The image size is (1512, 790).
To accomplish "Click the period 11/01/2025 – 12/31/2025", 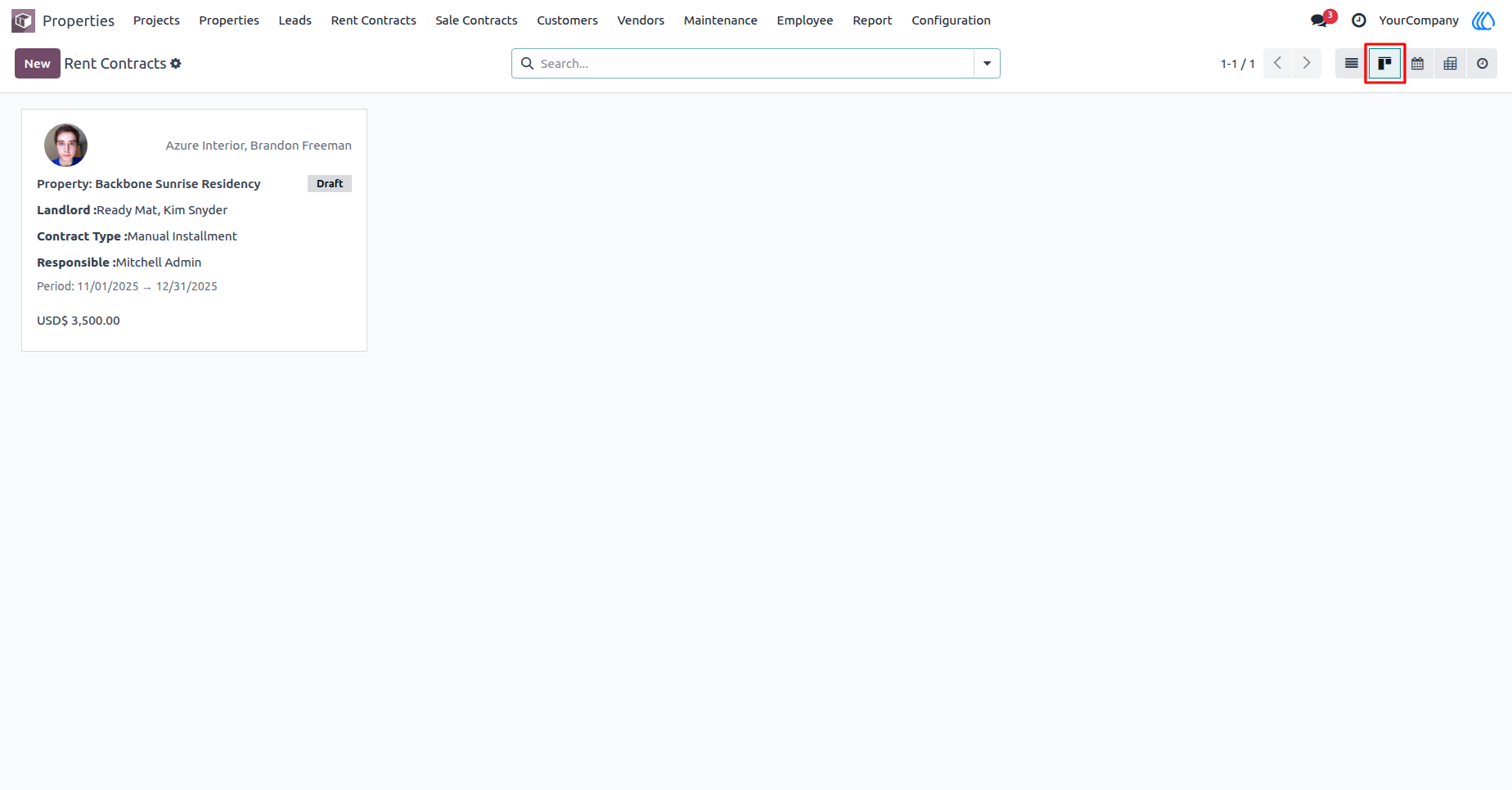I will (x=127, y=286).
